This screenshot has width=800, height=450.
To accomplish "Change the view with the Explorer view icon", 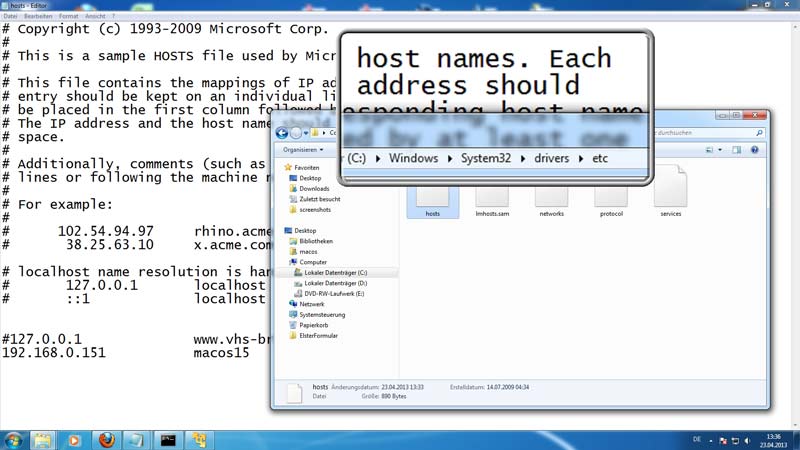I will pyautogui.click(x=709, y=150).
